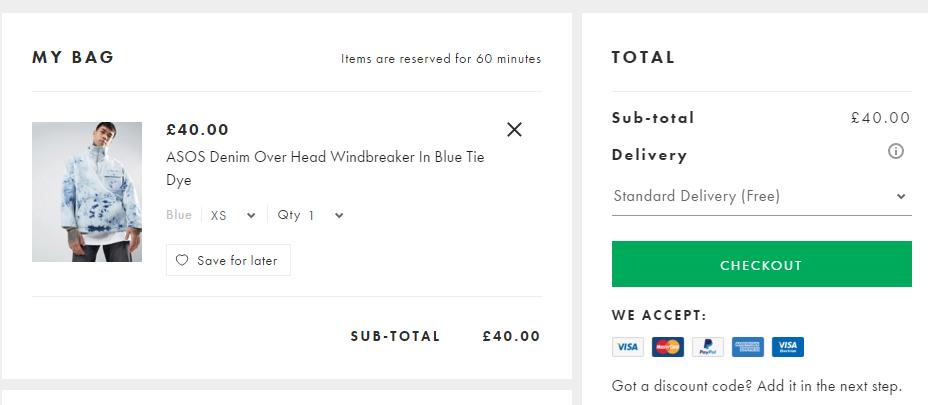
Task: Click the TOTAL heading
Action: 643,57
